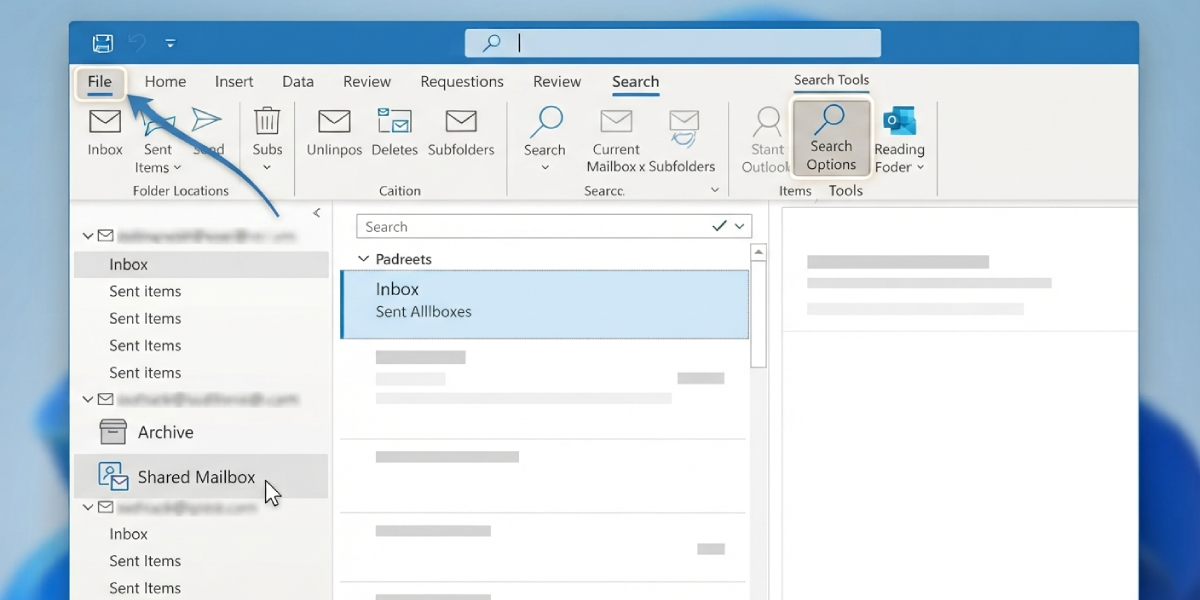Click the Archive box icon
Viewport: 1200px width, 600px height.
click(x=113, y=432)
